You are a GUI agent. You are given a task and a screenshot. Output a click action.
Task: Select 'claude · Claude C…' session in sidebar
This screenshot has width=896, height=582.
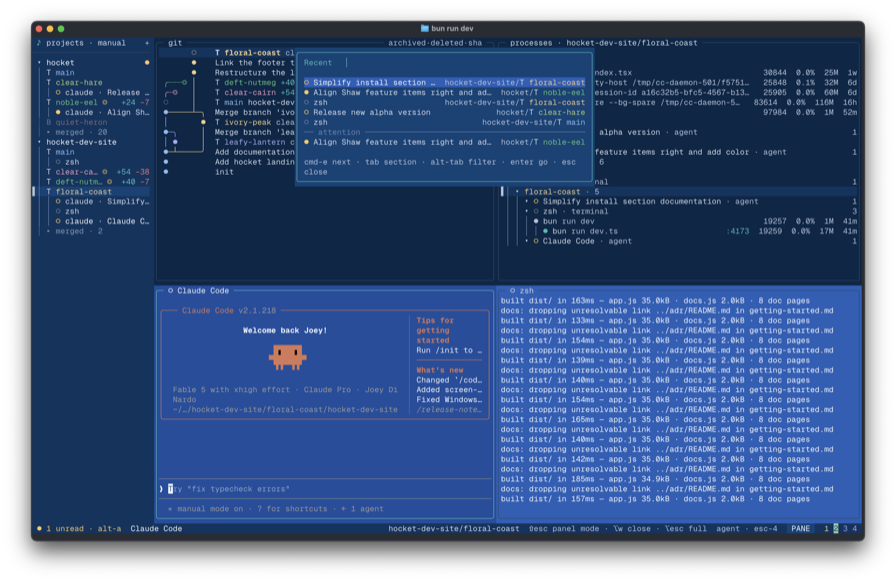pos(107,221)
